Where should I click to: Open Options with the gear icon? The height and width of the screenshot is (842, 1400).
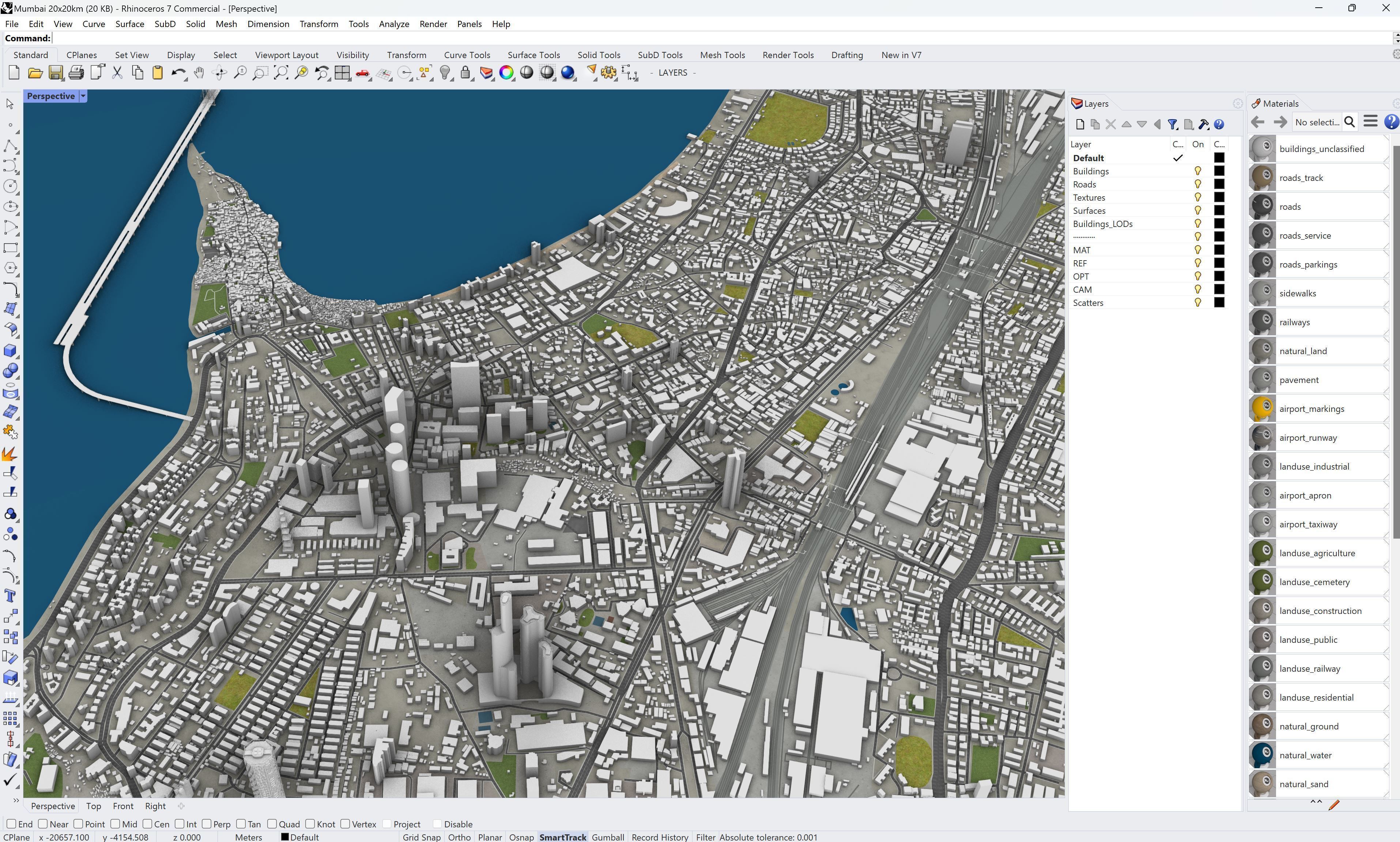[608, 73]
